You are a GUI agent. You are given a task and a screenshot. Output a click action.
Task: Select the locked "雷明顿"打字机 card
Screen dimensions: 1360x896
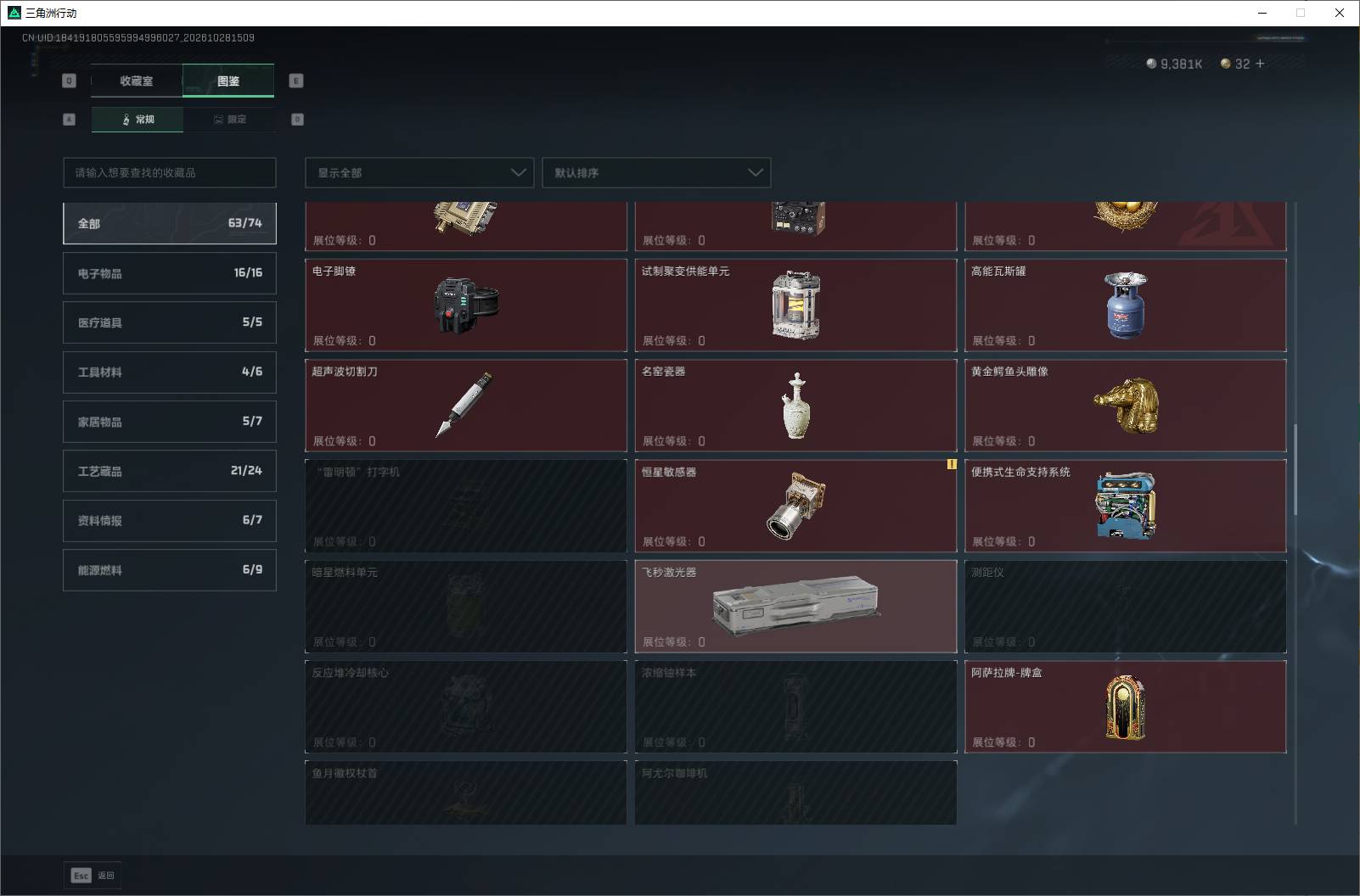466,506
